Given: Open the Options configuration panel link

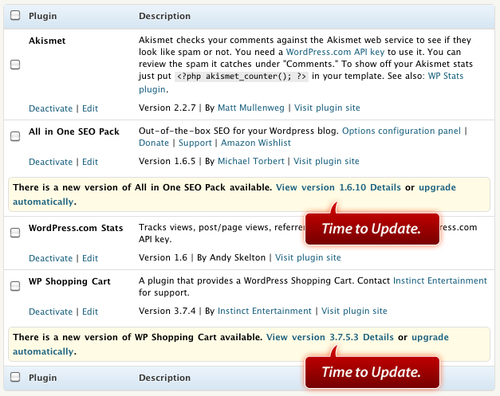Looking at the screenshot, I should coord(401,131).
